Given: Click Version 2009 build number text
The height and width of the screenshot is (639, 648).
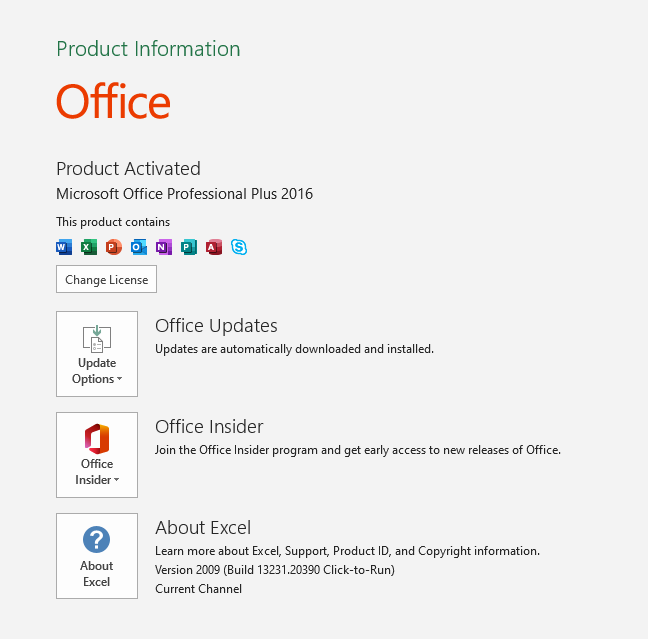Looking at the screenshot, I should coord(275,570).
